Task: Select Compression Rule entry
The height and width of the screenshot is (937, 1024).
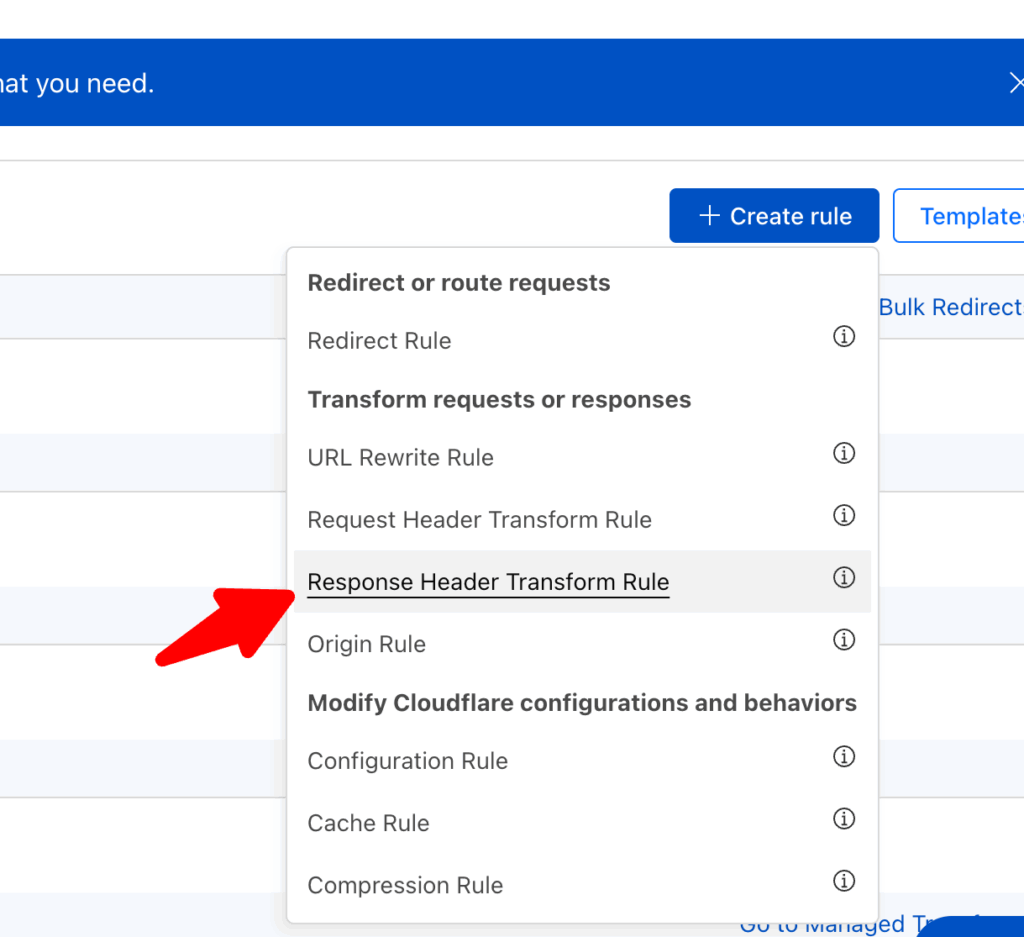Action: tap(405, 885)
